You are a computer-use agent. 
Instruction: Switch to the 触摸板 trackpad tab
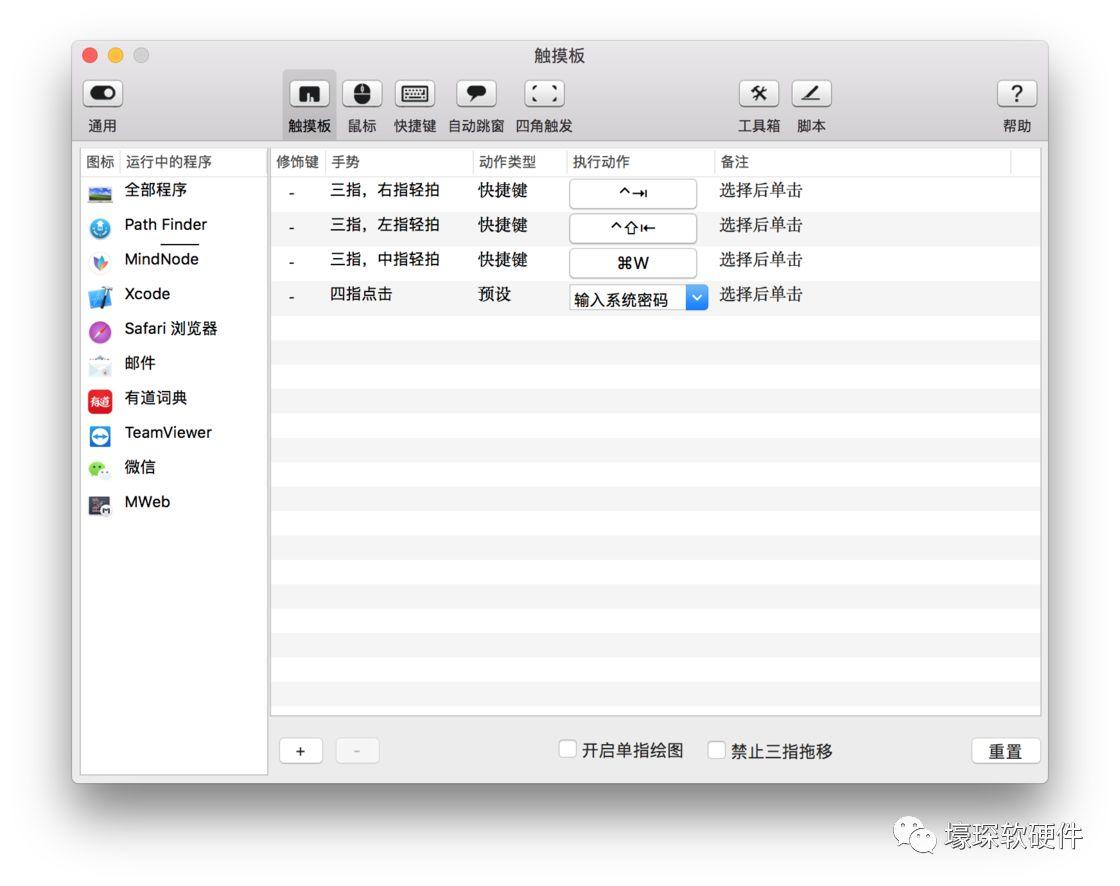click(309, 94)
